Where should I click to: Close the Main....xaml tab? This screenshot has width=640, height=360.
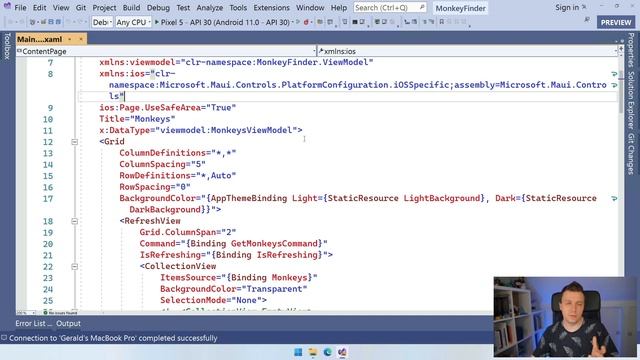pyautogui.click(x=81, y=39)
